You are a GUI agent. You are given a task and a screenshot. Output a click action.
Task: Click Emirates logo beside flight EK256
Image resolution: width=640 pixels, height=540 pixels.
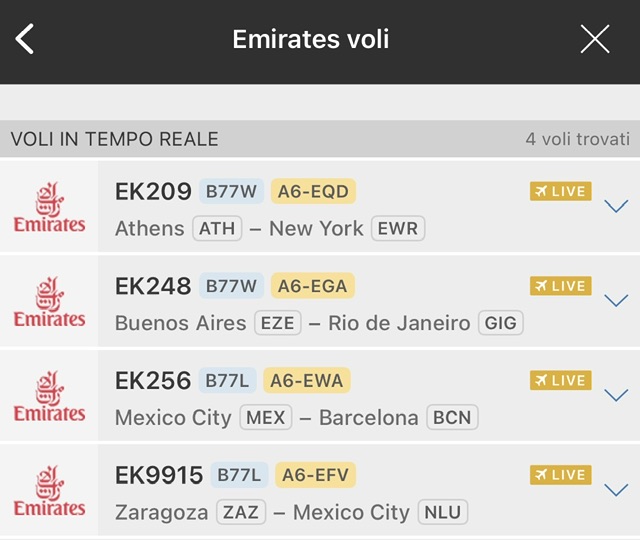click(x=49, y=396)
